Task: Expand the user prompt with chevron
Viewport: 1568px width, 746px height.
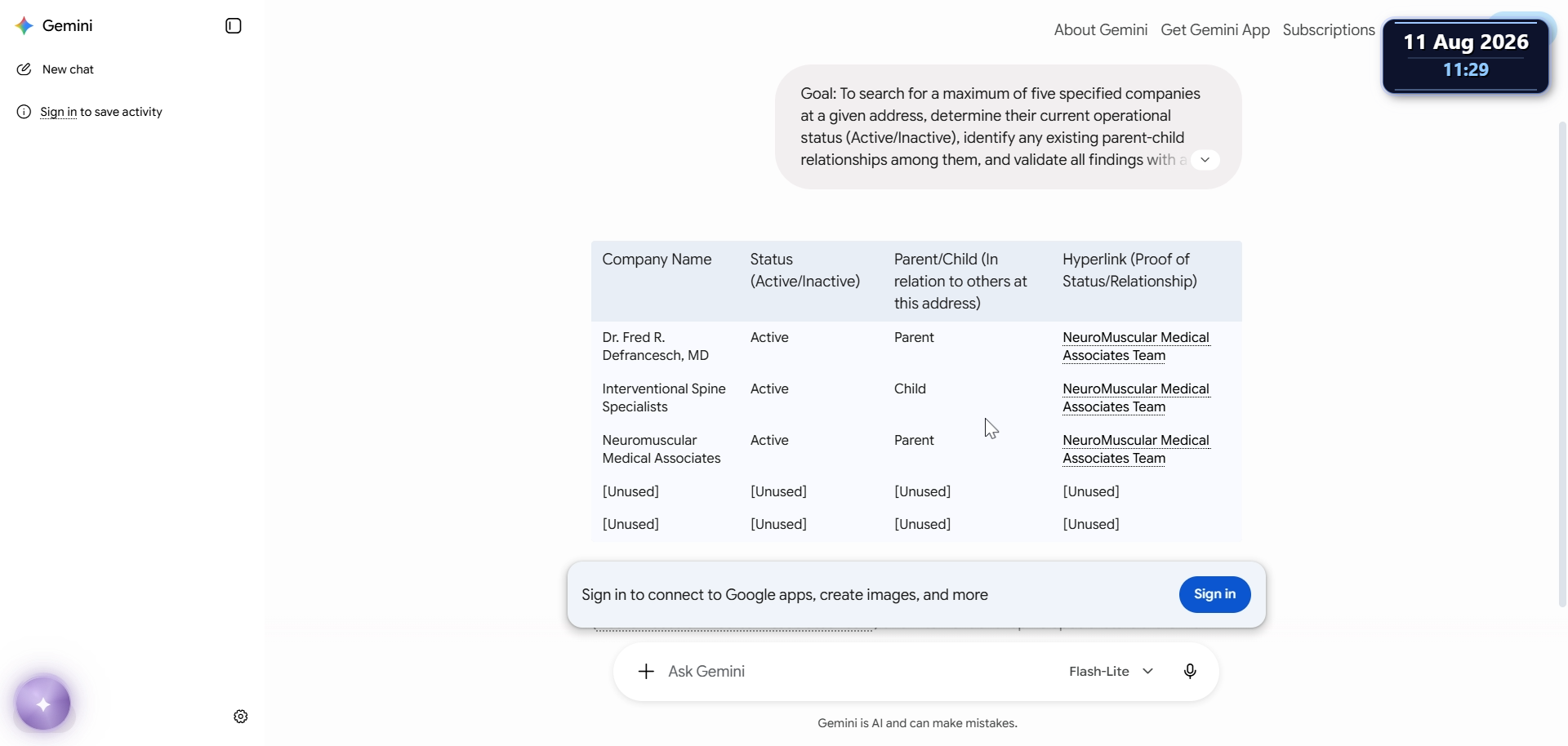Action: click(1205, 160)
